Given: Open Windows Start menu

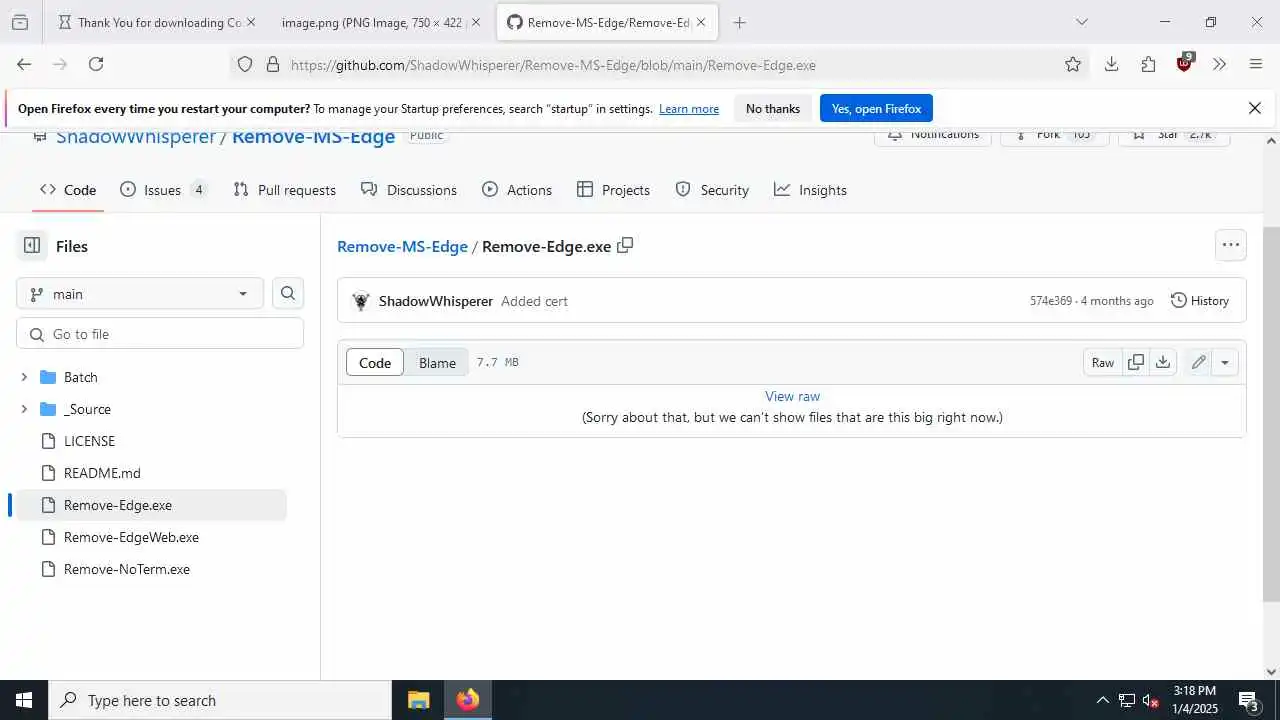Looking at the screenshot, I should click(24, 700).
